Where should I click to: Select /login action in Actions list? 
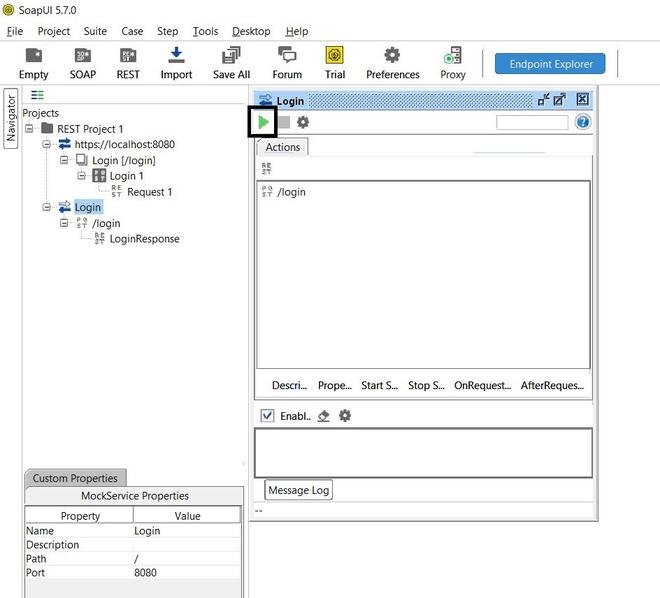tap(291, 192)
